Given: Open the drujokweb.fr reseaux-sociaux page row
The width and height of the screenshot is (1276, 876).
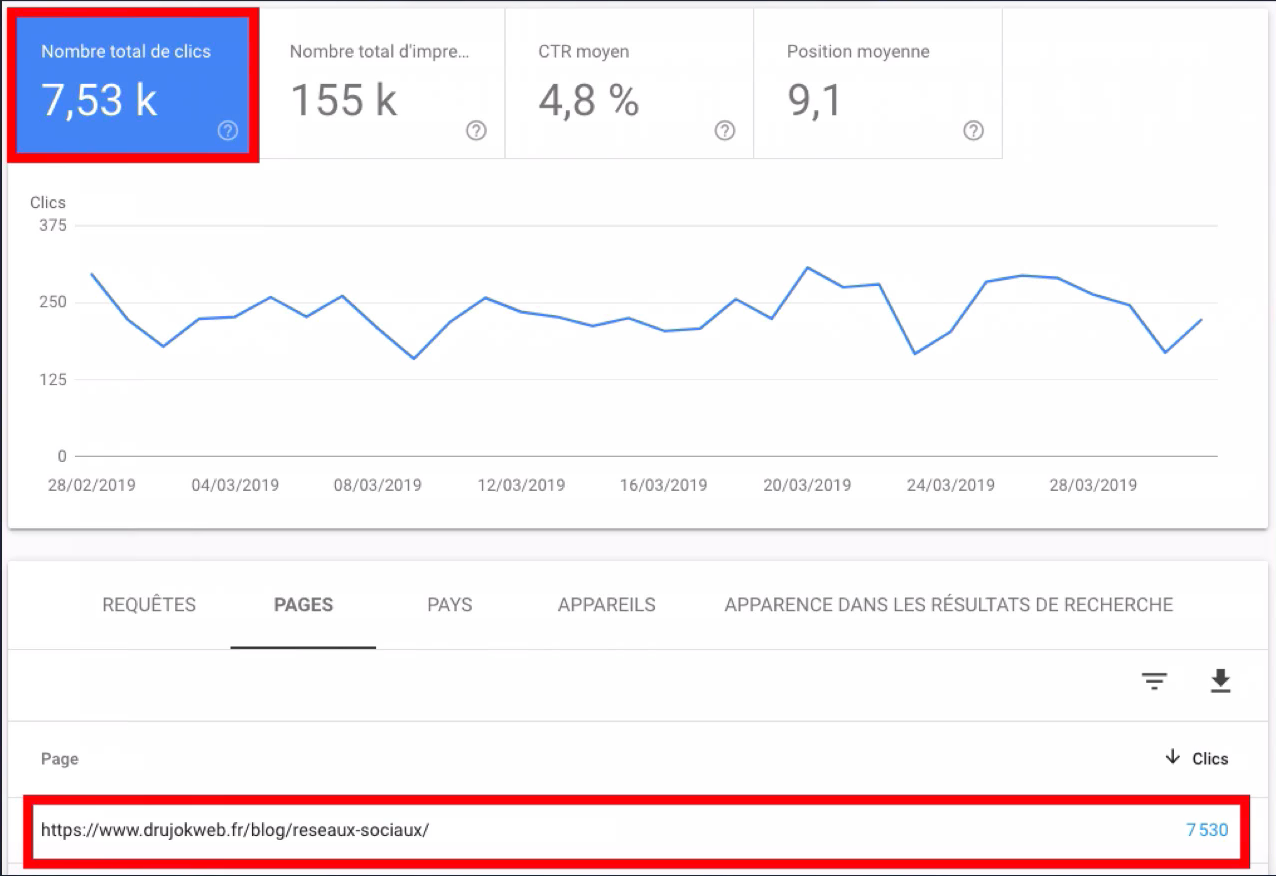Looking at the screenshot, I should coord(637,829).
